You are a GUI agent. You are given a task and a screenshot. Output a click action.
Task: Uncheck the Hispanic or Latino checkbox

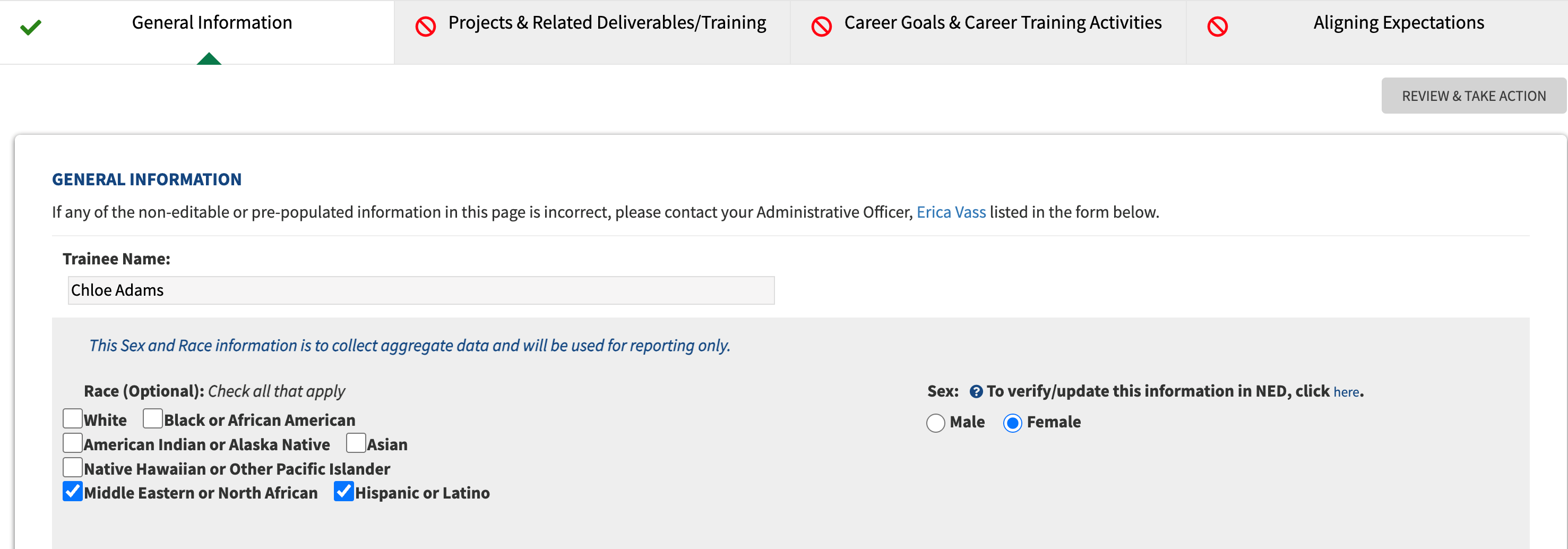[x=344, y=491]
